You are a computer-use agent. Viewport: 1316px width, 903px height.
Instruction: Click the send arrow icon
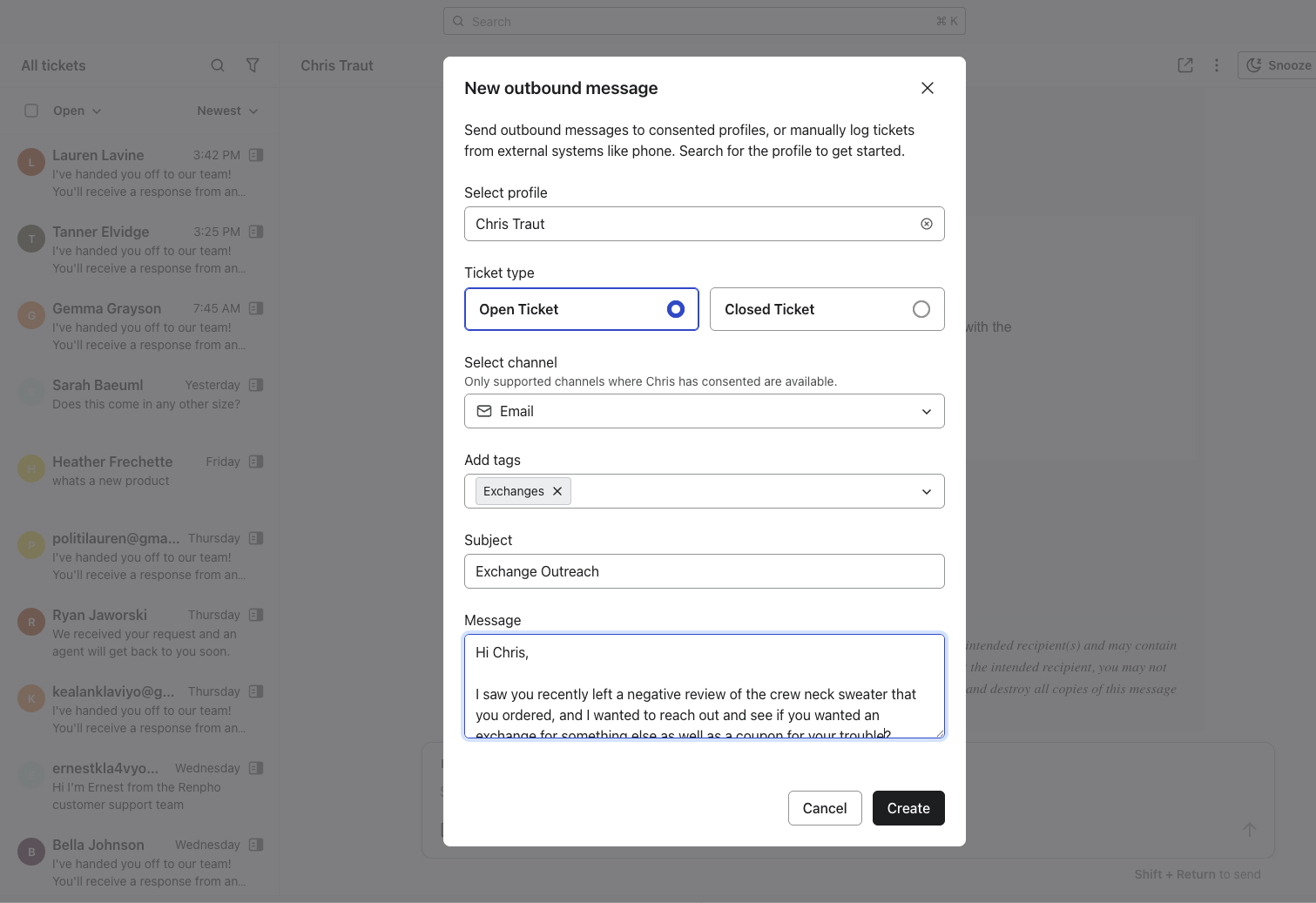1249,830
